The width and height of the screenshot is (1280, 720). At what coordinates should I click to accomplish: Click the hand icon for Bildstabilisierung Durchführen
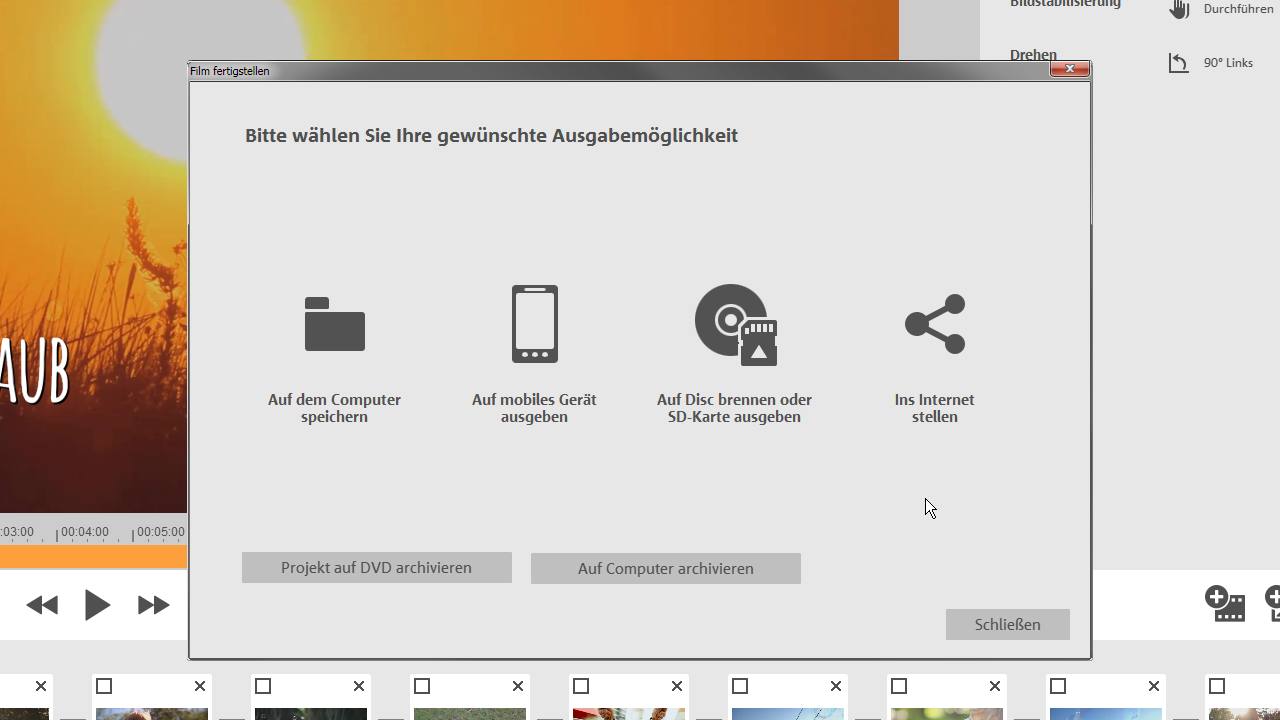click(x=1180, y=9)
